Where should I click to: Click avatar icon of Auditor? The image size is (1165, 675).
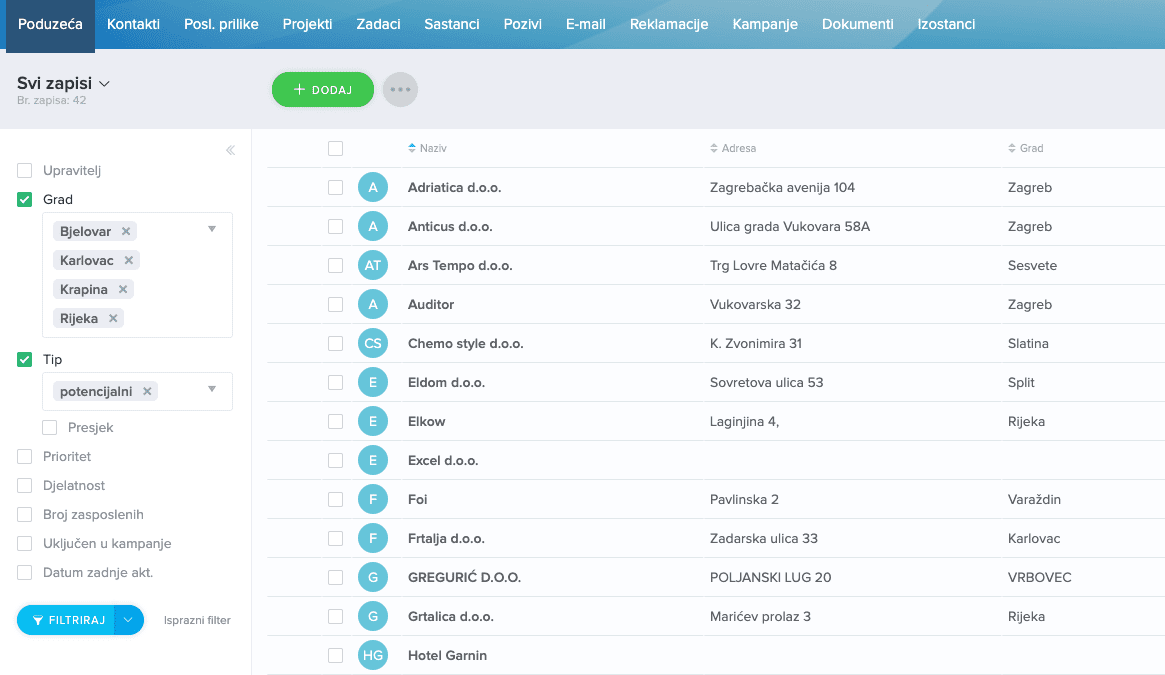coord(373,304)
